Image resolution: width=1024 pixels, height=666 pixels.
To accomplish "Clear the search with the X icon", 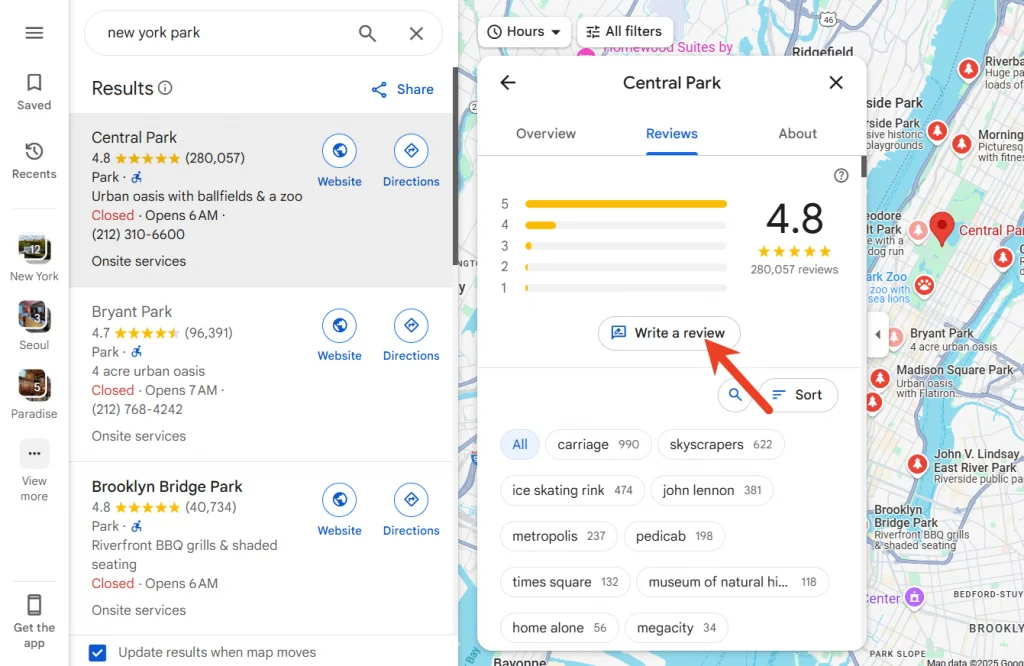I will pyautogui.click(x=416, y=33).
